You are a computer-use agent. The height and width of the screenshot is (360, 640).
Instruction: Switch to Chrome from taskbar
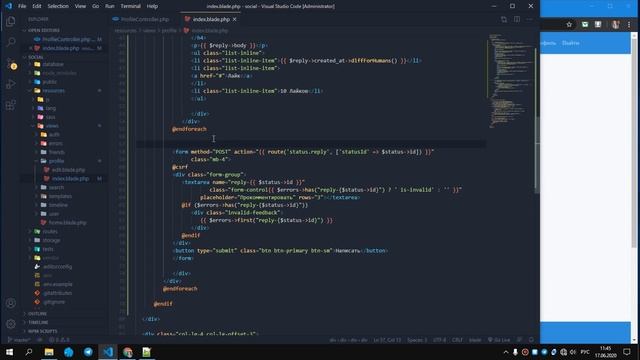point(127,352)
